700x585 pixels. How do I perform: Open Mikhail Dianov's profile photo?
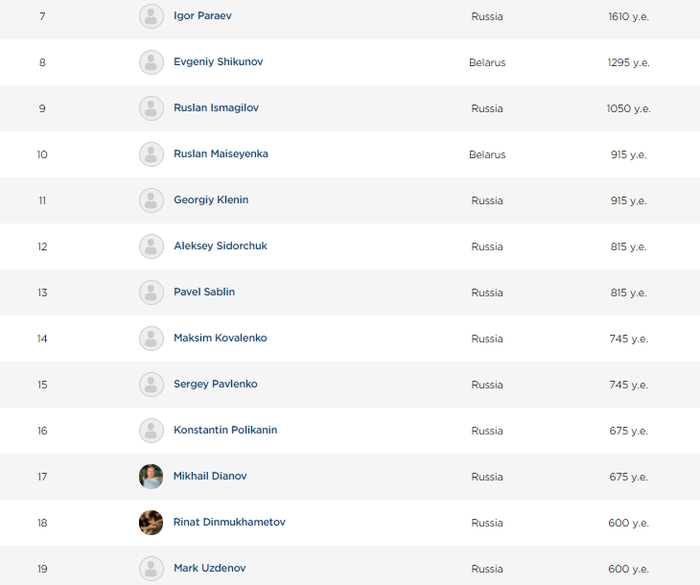(x=151, y=476)
